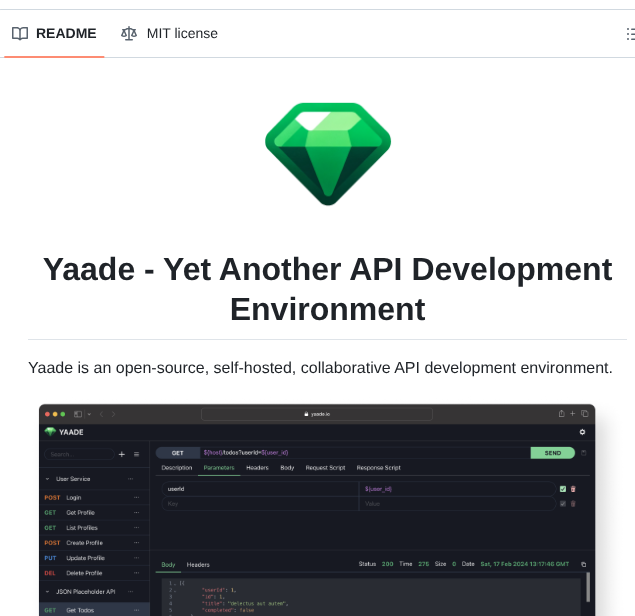635x616 pixels.
Task: Open options dots for List Profiles
Action: (136, 528)
